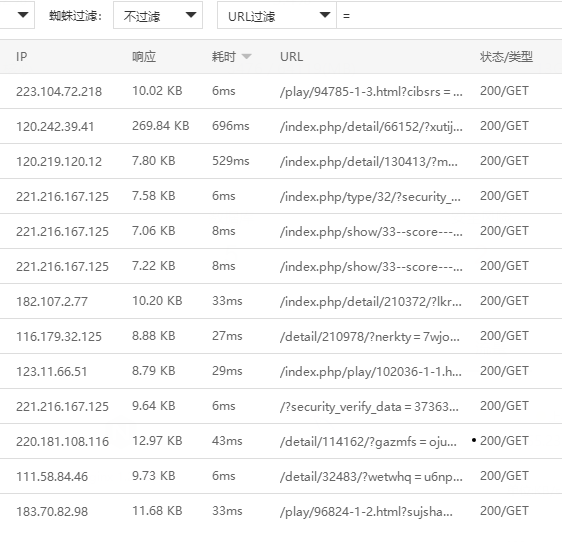Click IP address 120.219.120.12
The height and width of the screenshot is (542, 562).
coord(59,161)
